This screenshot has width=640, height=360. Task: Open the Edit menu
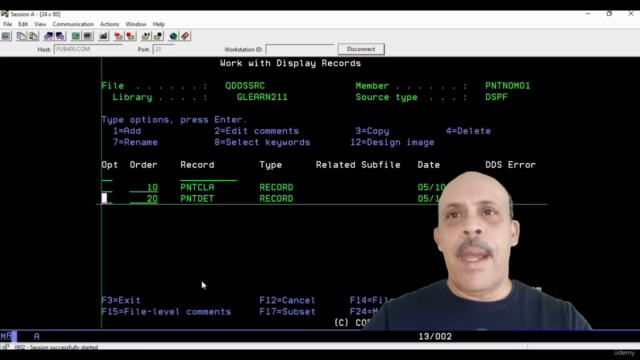pyautogui.click(x=23, y=24)
